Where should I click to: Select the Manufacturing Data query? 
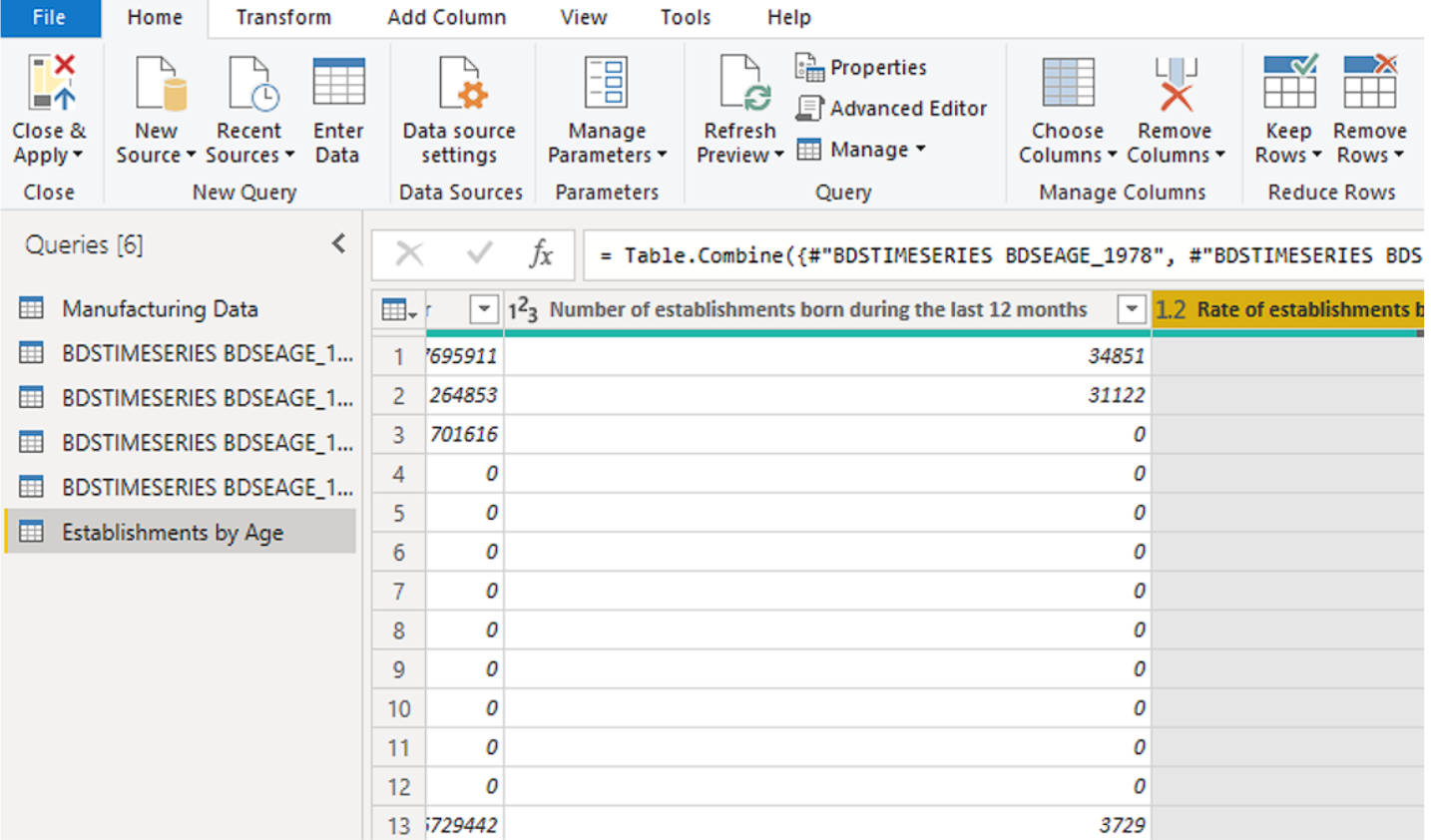click(x=181, y=309)
